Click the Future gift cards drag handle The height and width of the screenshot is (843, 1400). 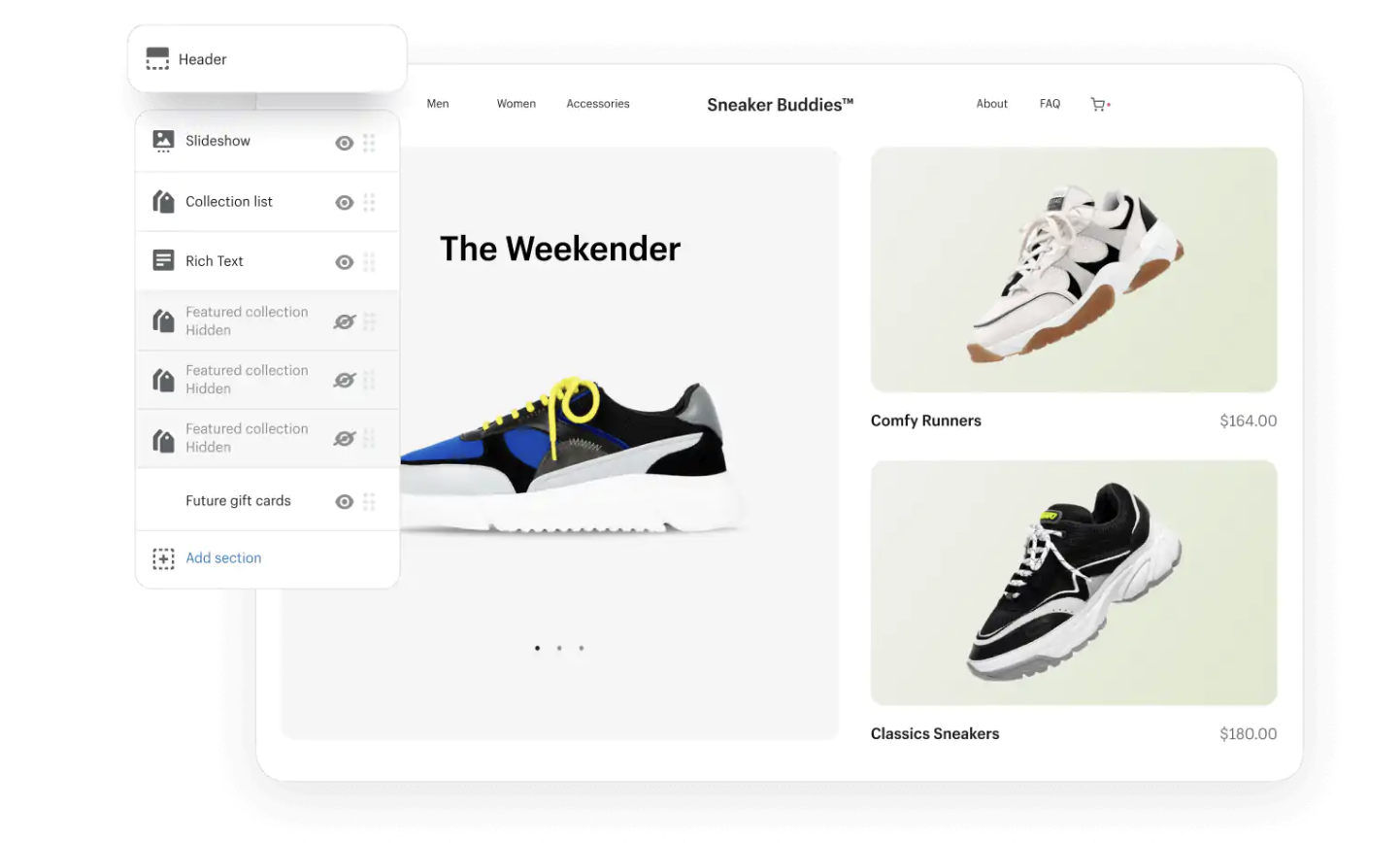(x=369, y=501)
